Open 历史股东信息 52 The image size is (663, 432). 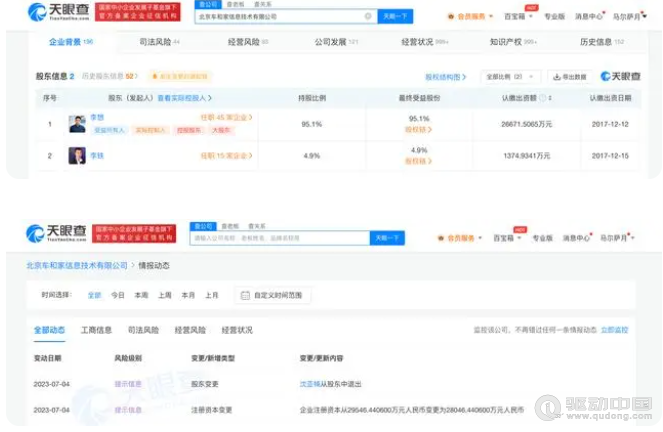coord(110,76)
